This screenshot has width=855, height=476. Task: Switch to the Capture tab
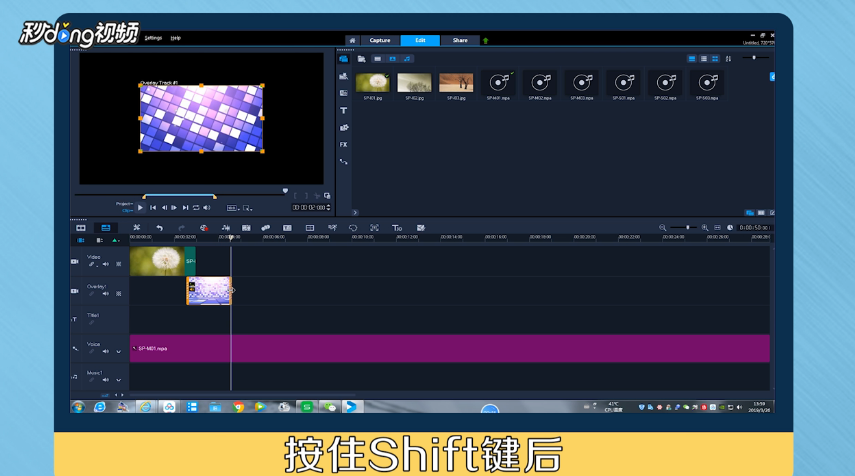(380, 40)
